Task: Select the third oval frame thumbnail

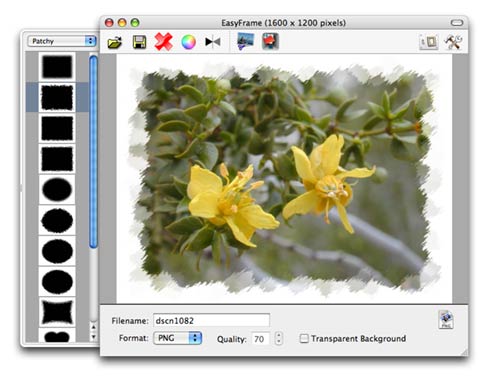Action: [57, 251]
